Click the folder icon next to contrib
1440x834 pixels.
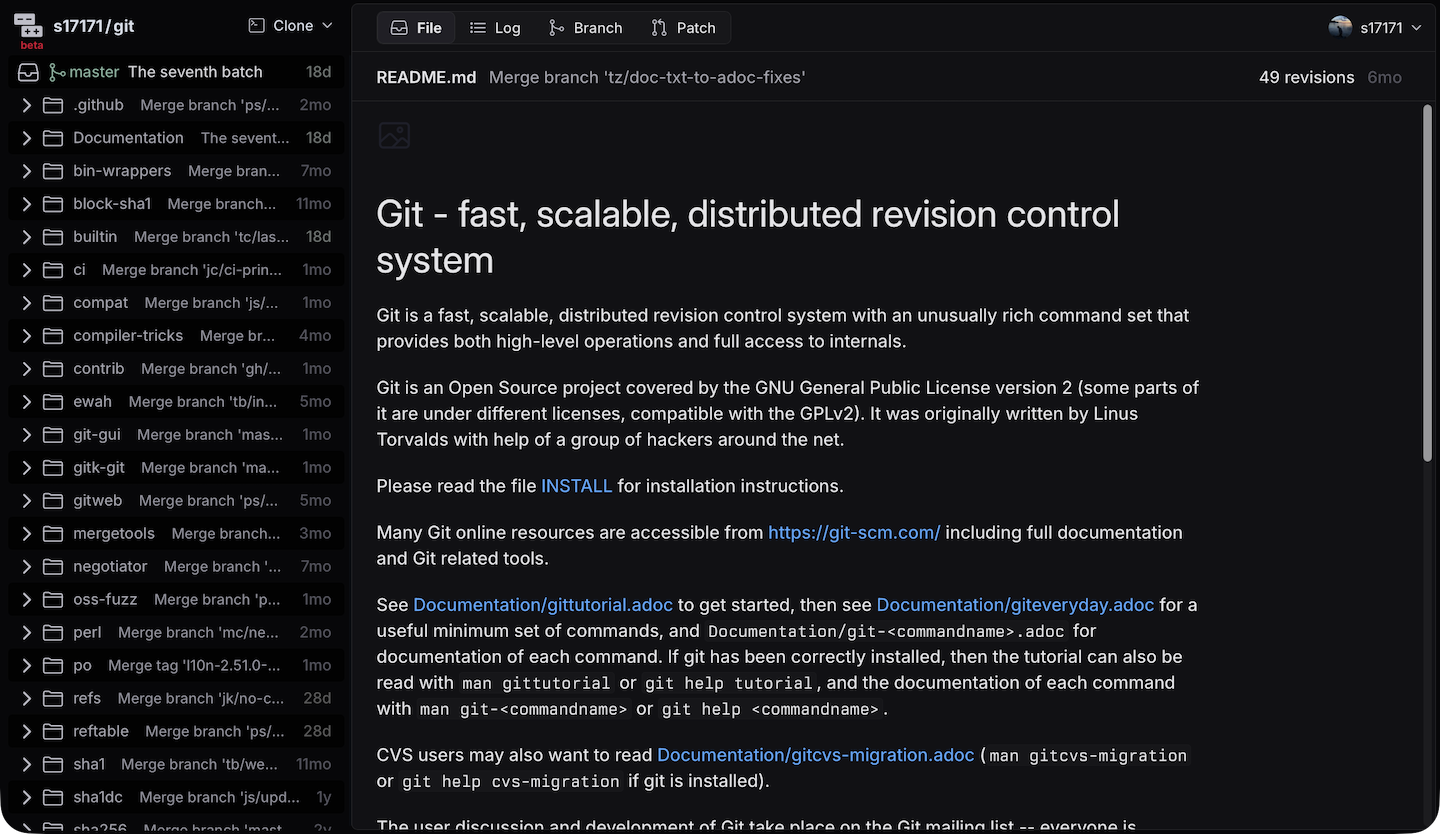[53, 369]
